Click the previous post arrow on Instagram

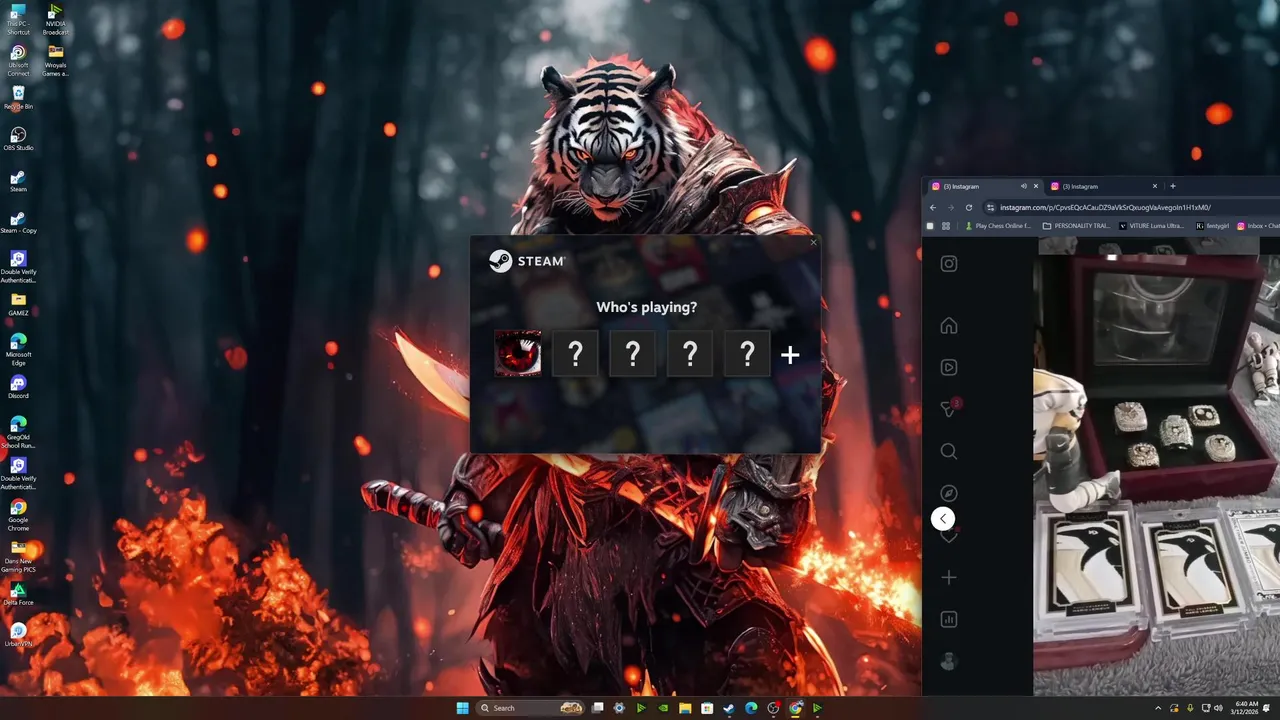942,518
